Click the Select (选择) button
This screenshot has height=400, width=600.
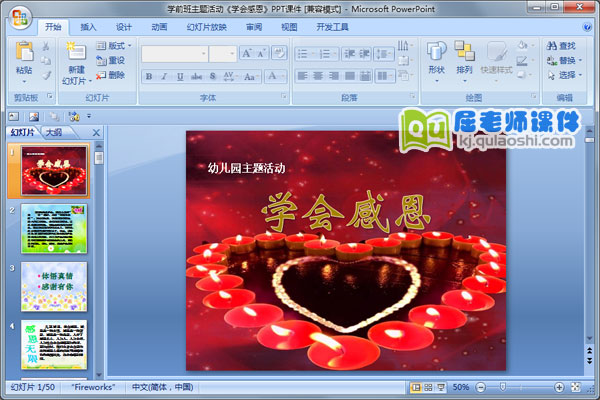pyautogui.click(x=564, y=75)
